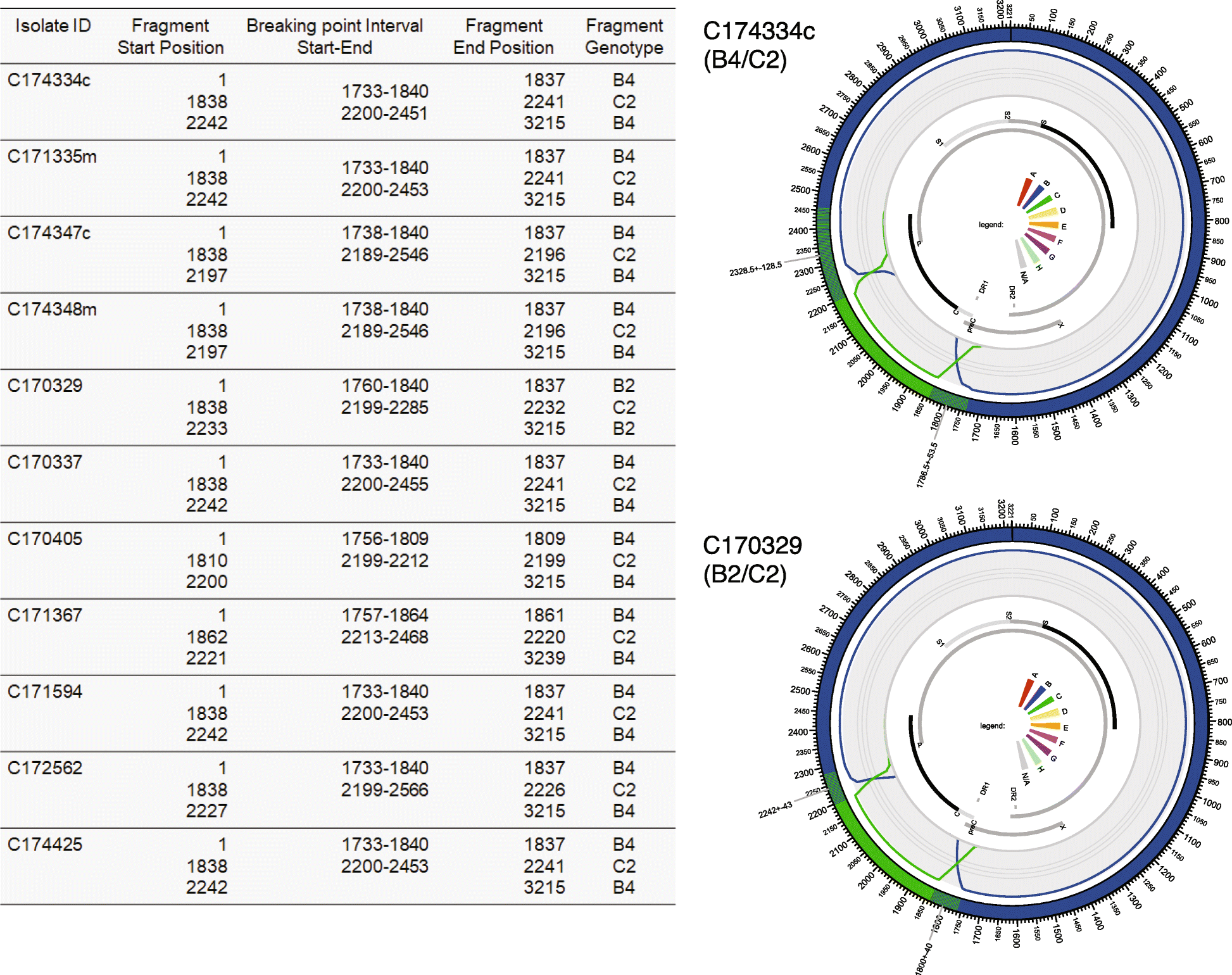The image size is (1232, 975).
Task: Click 'legend:' text in the C170329 diagram
Action: point(992,726)
